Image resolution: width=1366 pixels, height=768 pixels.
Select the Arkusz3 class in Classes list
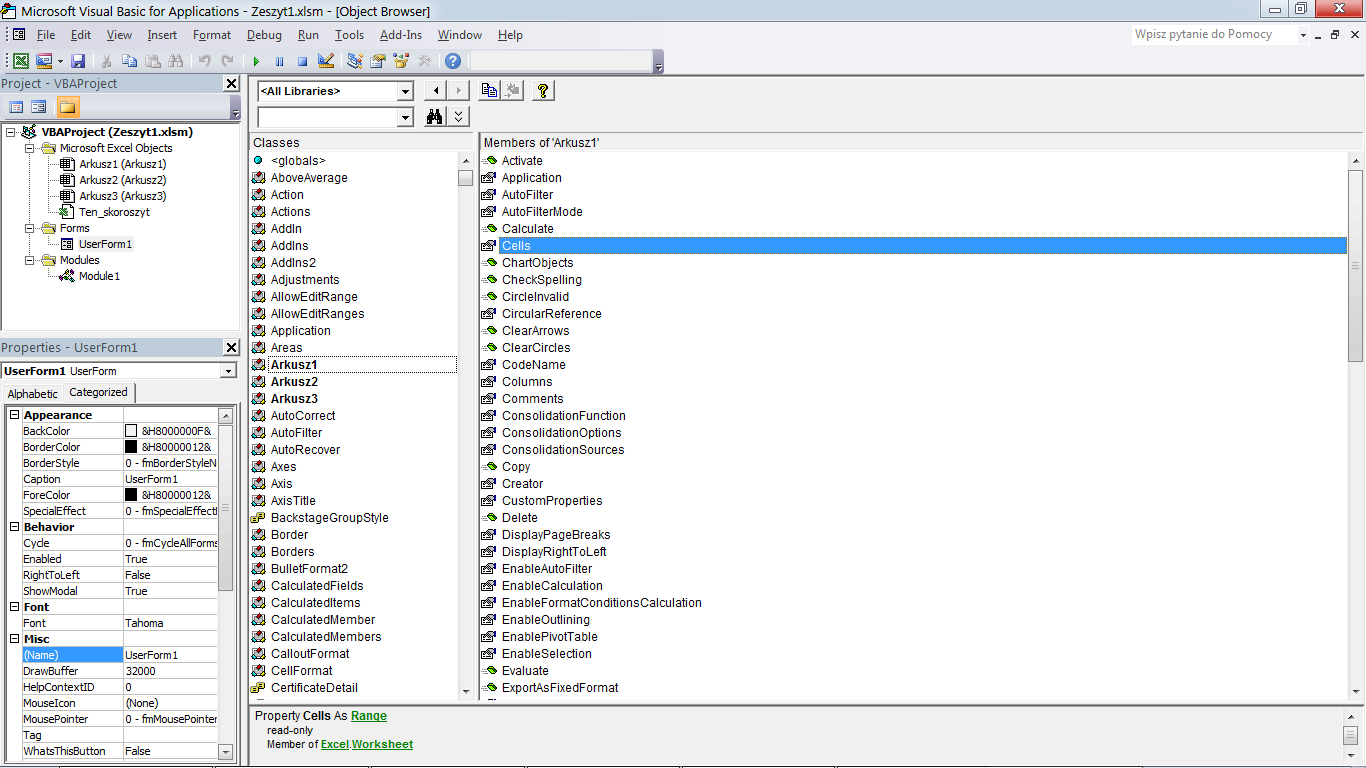coord(294,399)
